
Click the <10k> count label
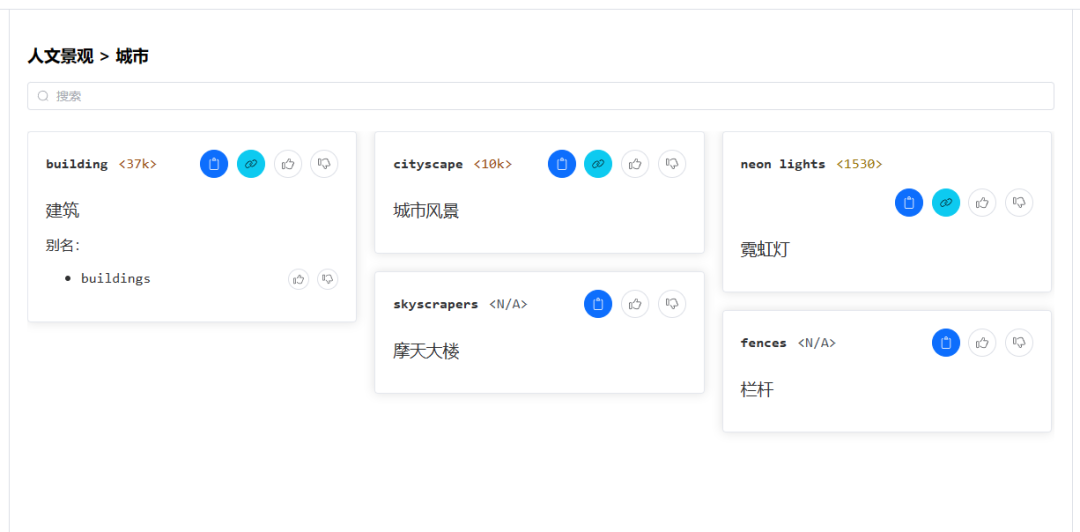(x=493, y=164)
